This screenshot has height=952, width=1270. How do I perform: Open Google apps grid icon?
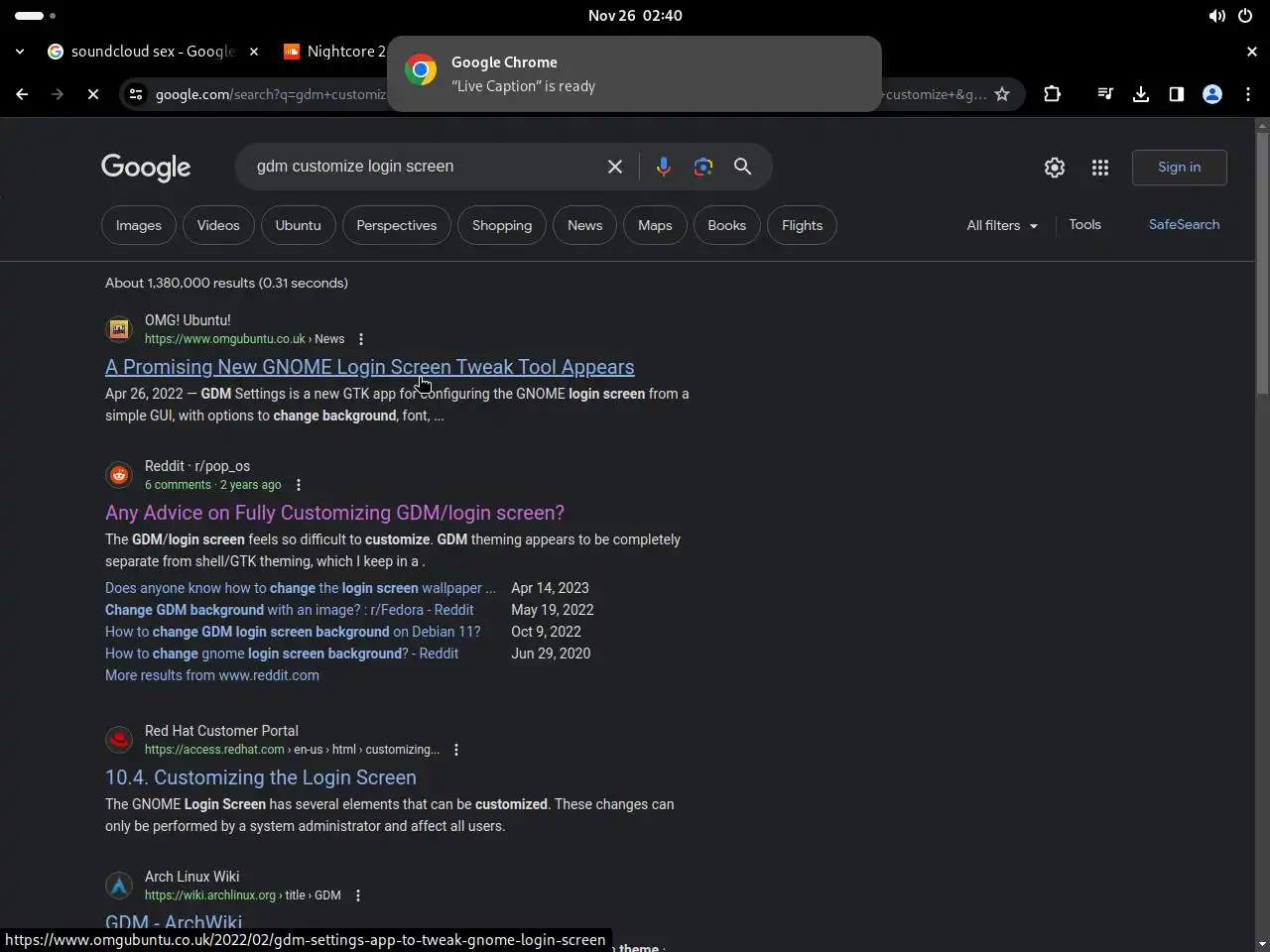(x=1100, y=168)
